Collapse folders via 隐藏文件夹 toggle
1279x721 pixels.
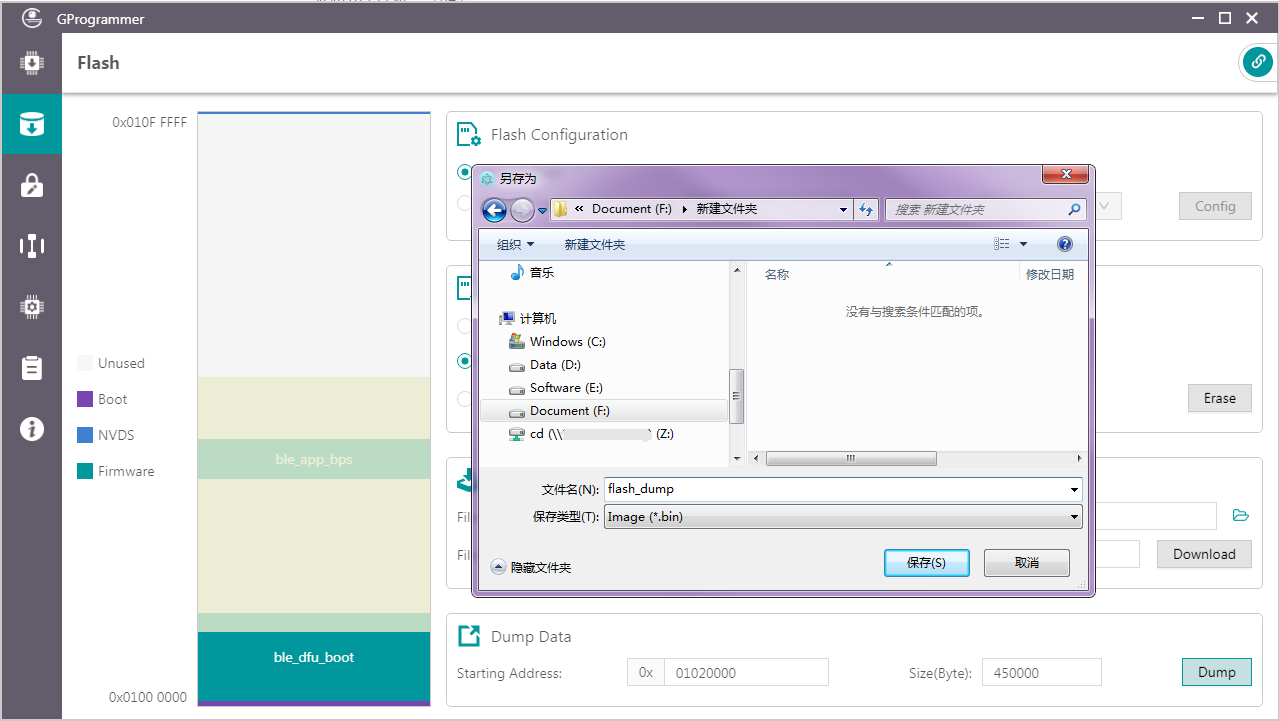(x=499, y=567)
